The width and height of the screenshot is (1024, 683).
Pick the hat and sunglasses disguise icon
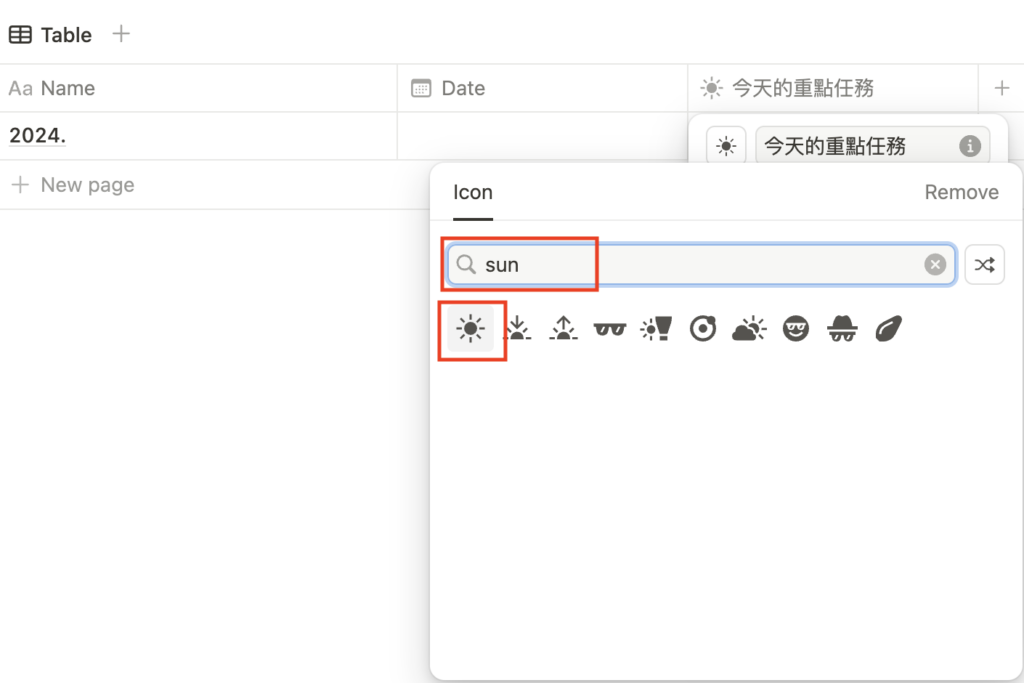click(x=842, y=328)
